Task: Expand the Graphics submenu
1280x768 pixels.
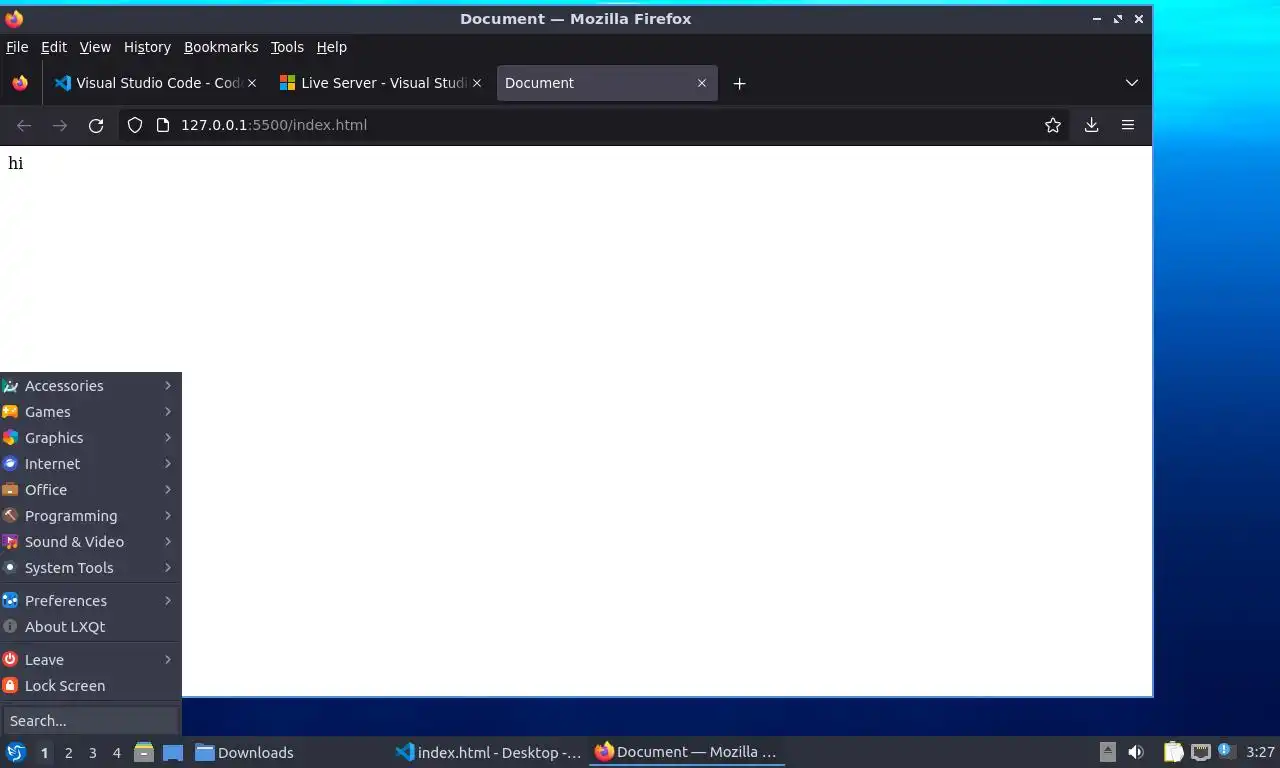Action: (x=90, y=438)
